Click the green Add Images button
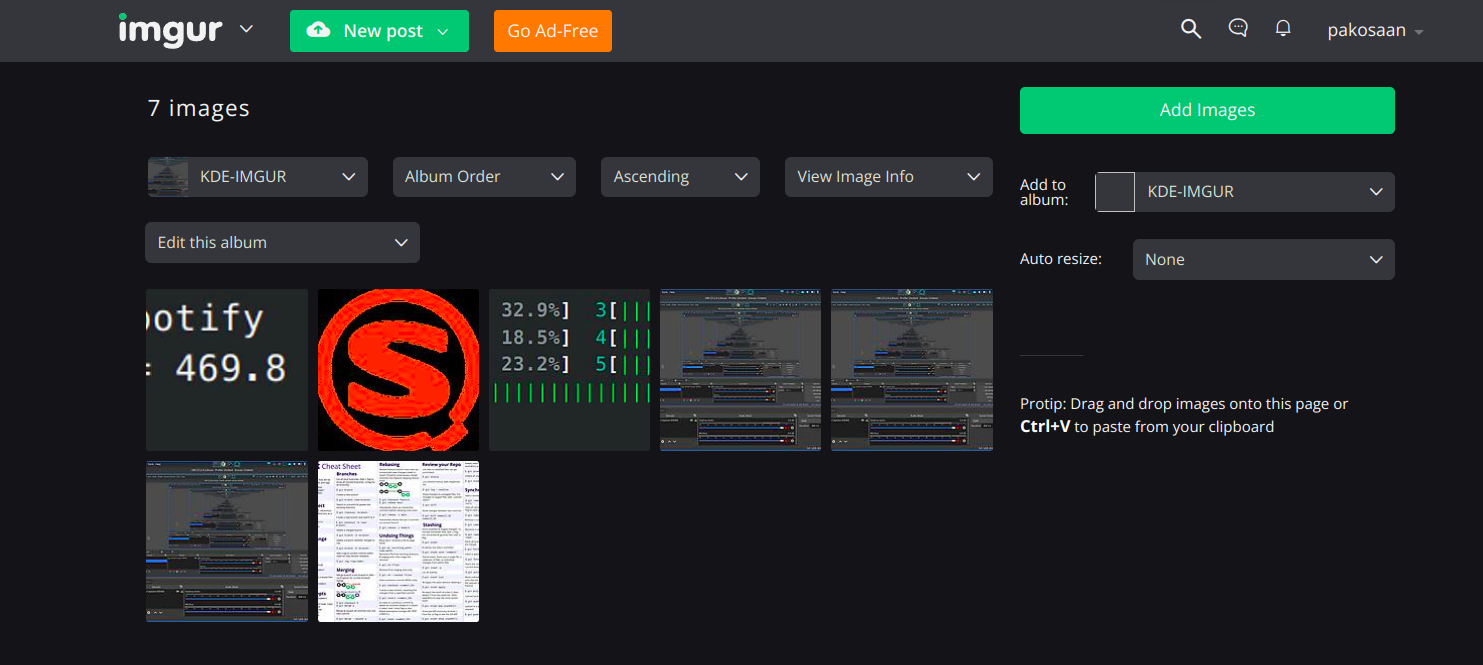1483x665 pixels. pyautogui.click(x=1207, y=110)
